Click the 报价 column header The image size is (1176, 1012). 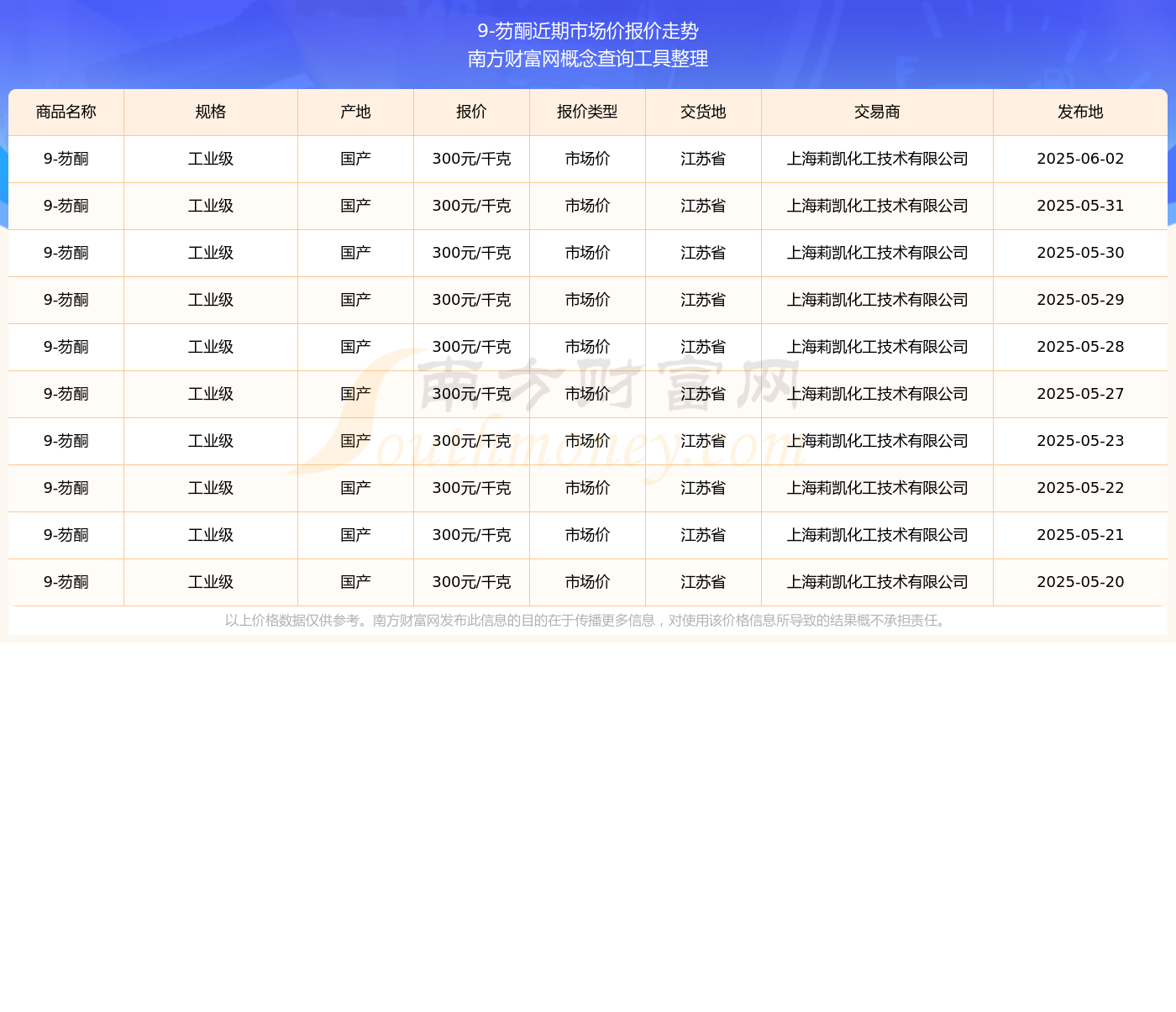(471, 112)
